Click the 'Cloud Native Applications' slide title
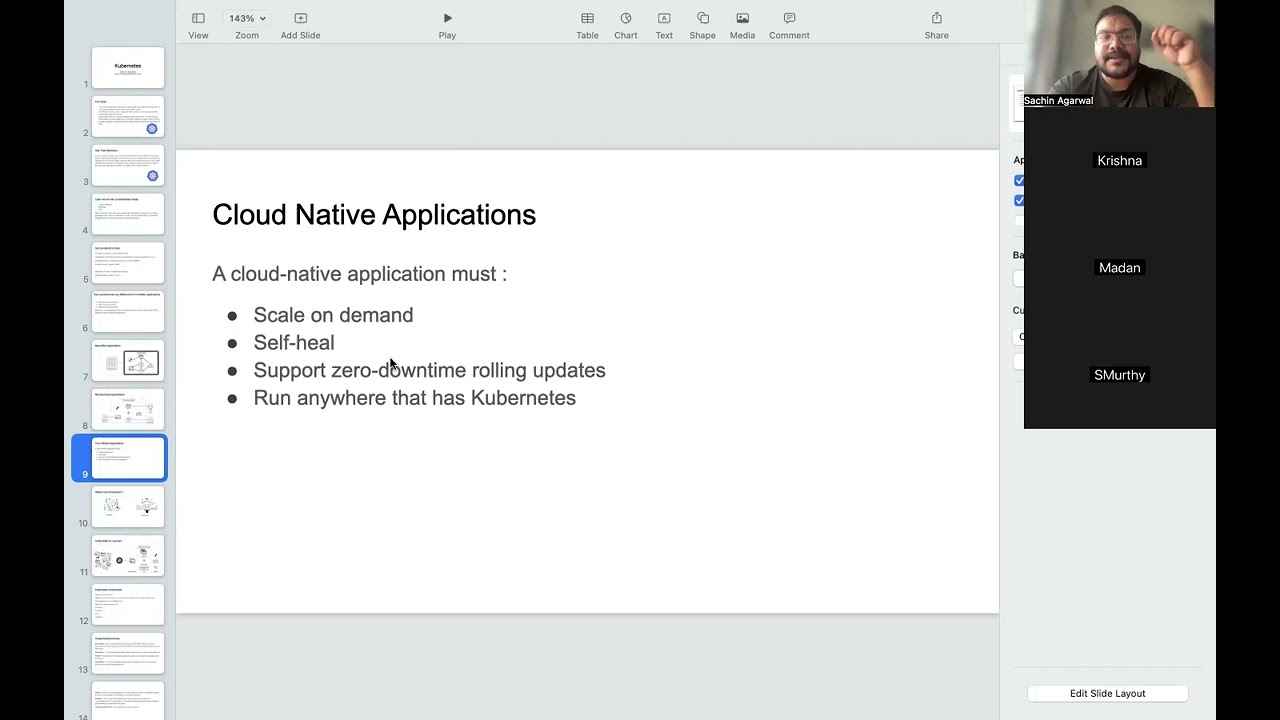 click(x=374, y=215)
